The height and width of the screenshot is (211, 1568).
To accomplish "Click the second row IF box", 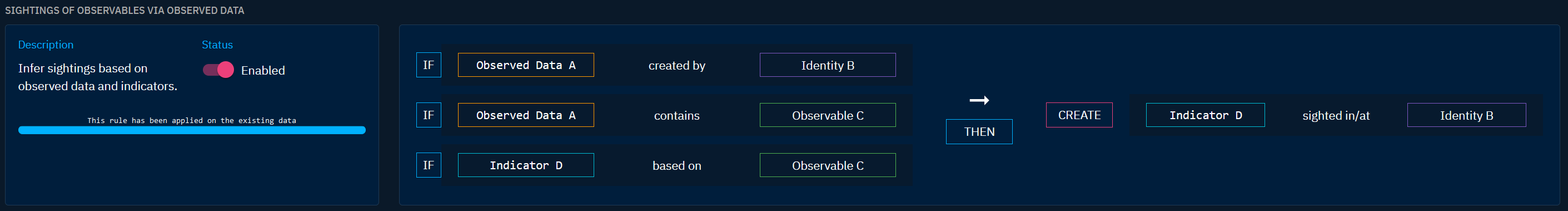I will (429, 115).
